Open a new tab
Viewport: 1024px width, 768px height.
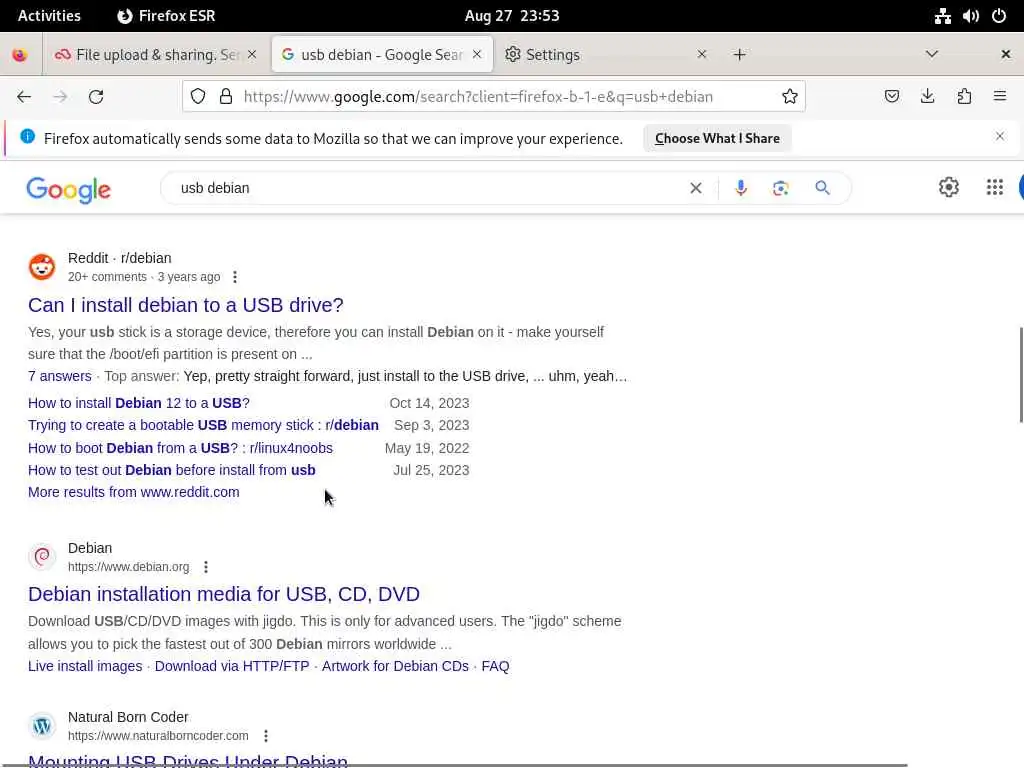coord(739,55)
